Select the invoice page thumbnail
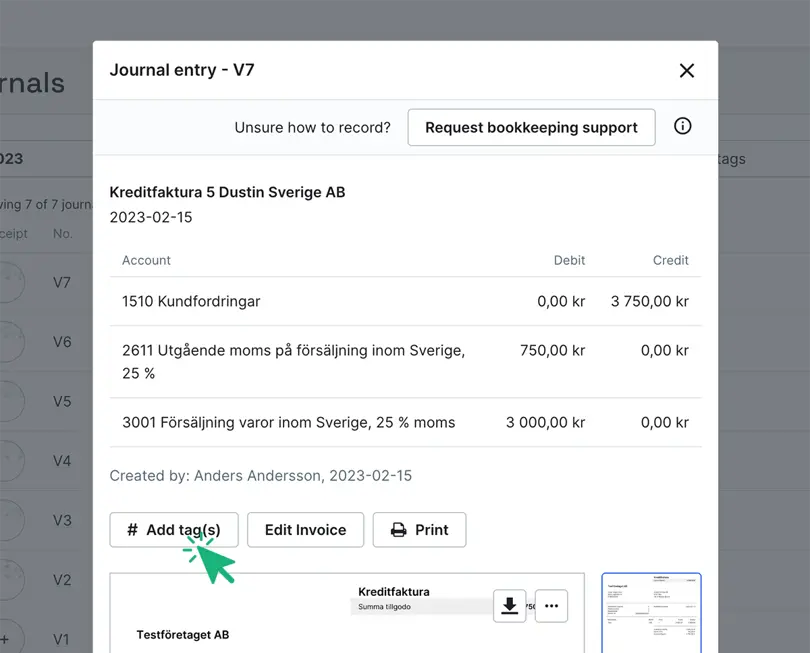Screen dimensions: 810x653 click(x=651, y=613)
